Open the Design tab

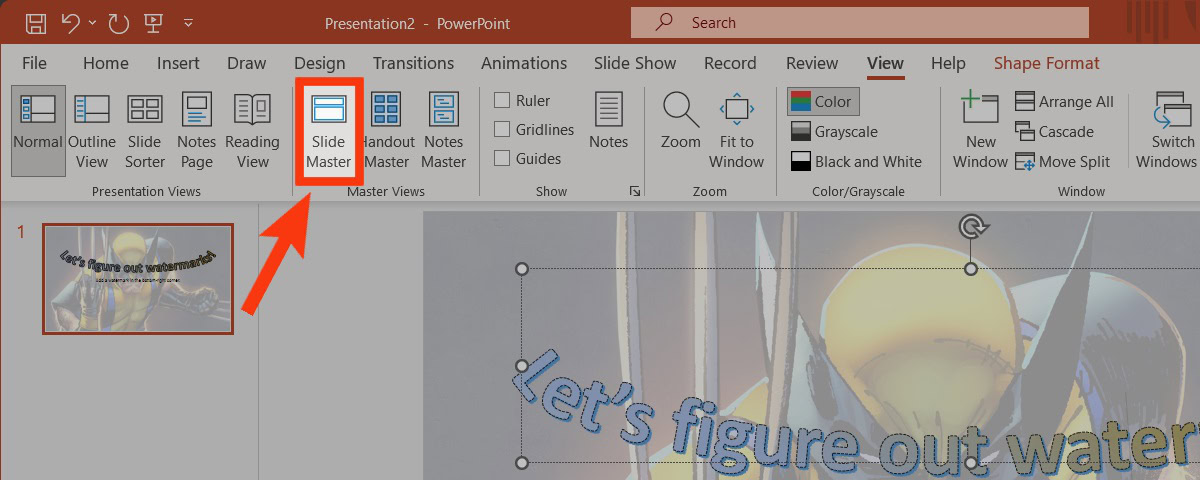(x=320, y=63)
